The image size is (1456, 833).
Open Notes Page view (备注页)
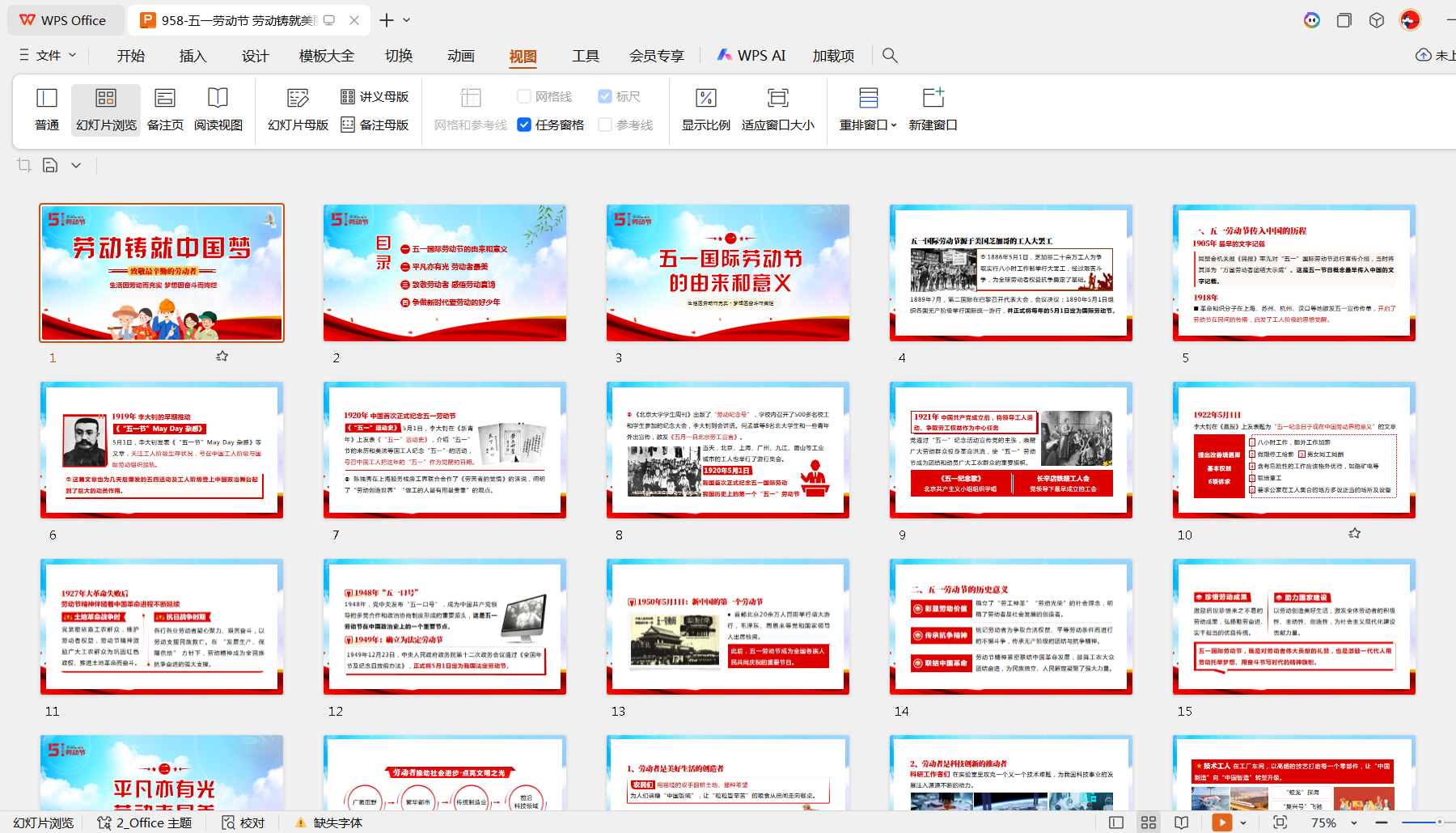[x=165, y=109]
